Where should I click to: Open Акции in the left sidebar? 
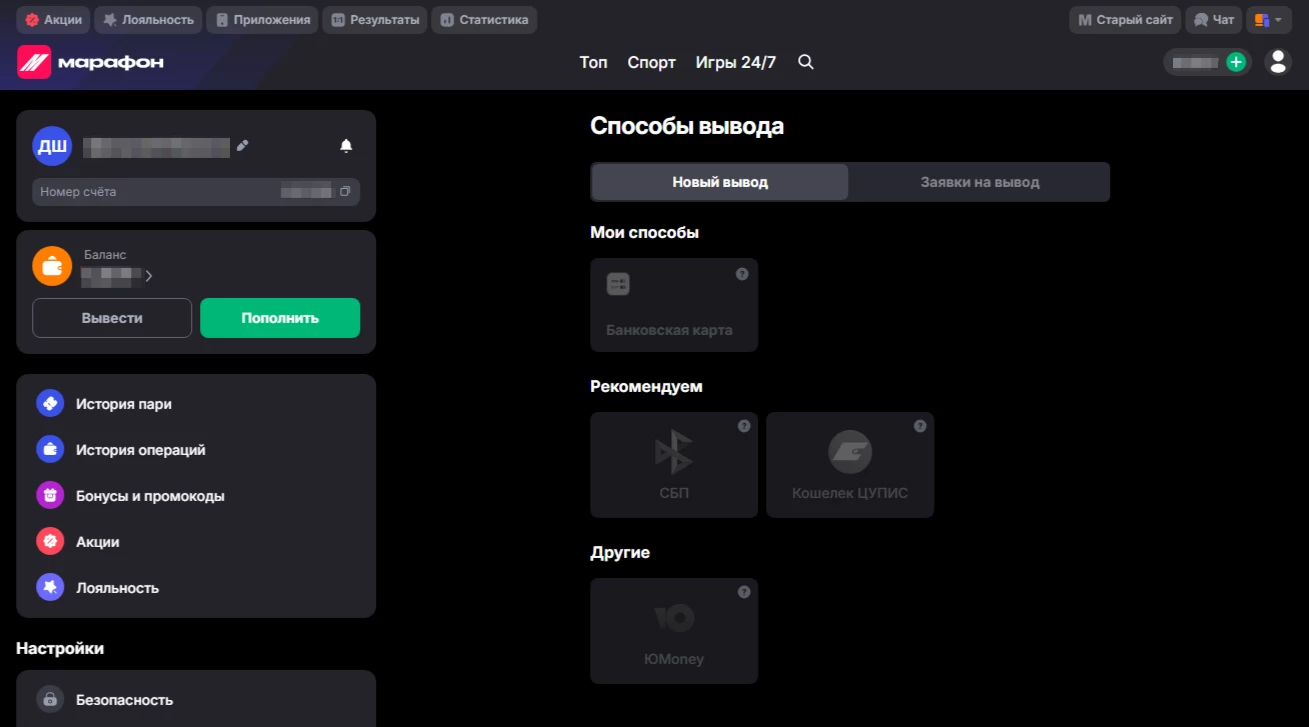(x=196, y=542)
